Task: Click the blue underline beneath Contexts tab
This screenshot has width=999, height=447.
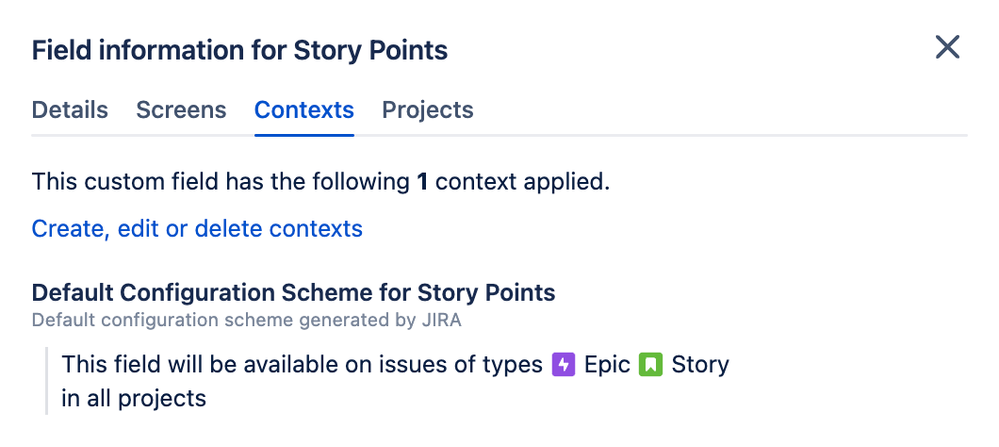Action: (304, 135)
